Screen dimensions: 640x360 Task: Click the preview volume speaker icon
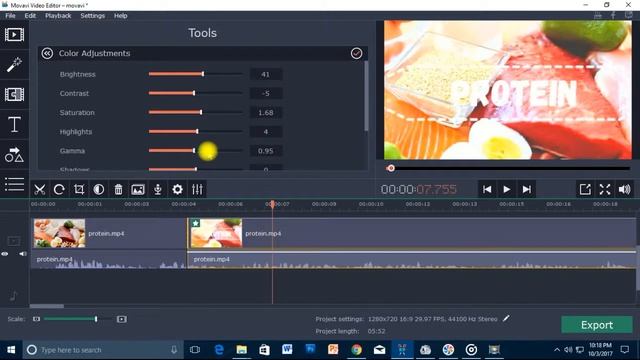624,189
